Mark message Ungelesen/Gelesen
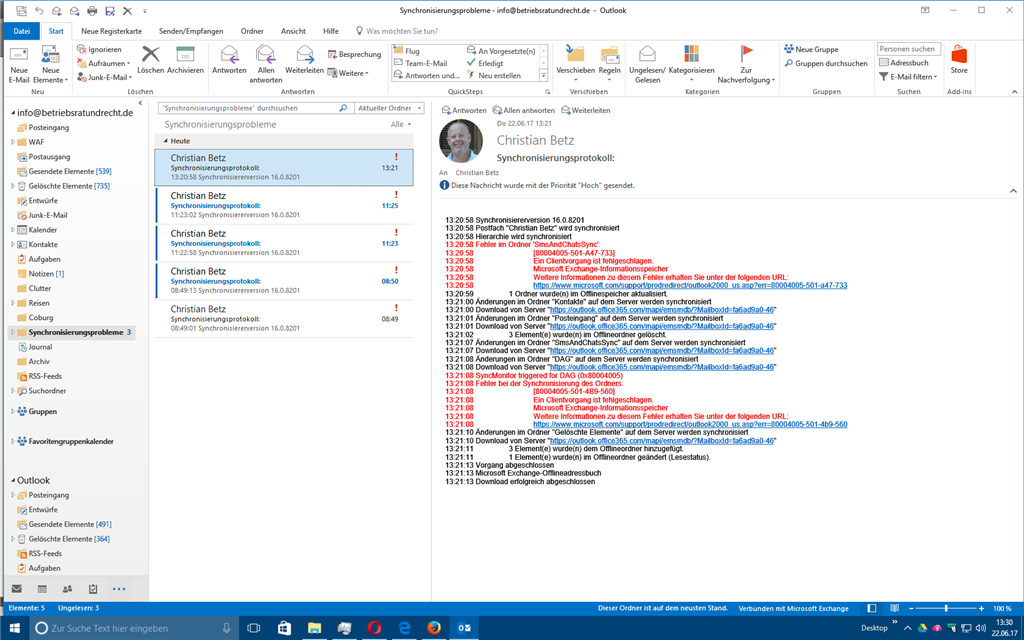1024x640 pixels. coord(647,65)
